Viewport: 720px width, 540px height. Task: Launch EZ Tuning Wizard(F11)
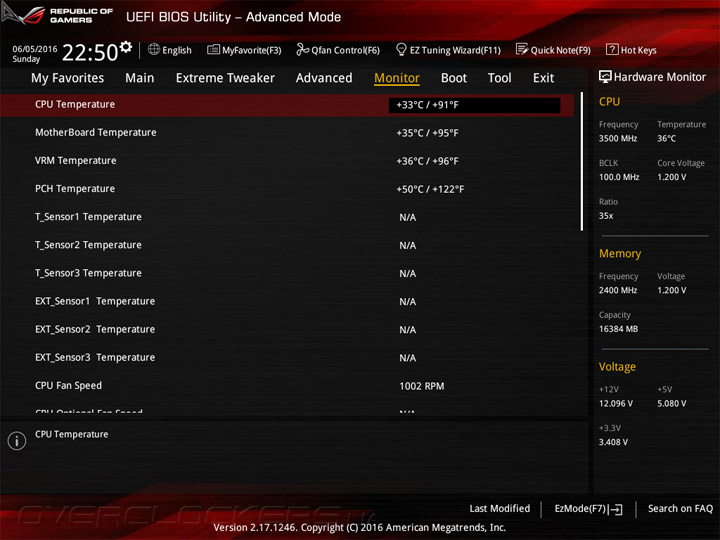[x=448, y=50]
